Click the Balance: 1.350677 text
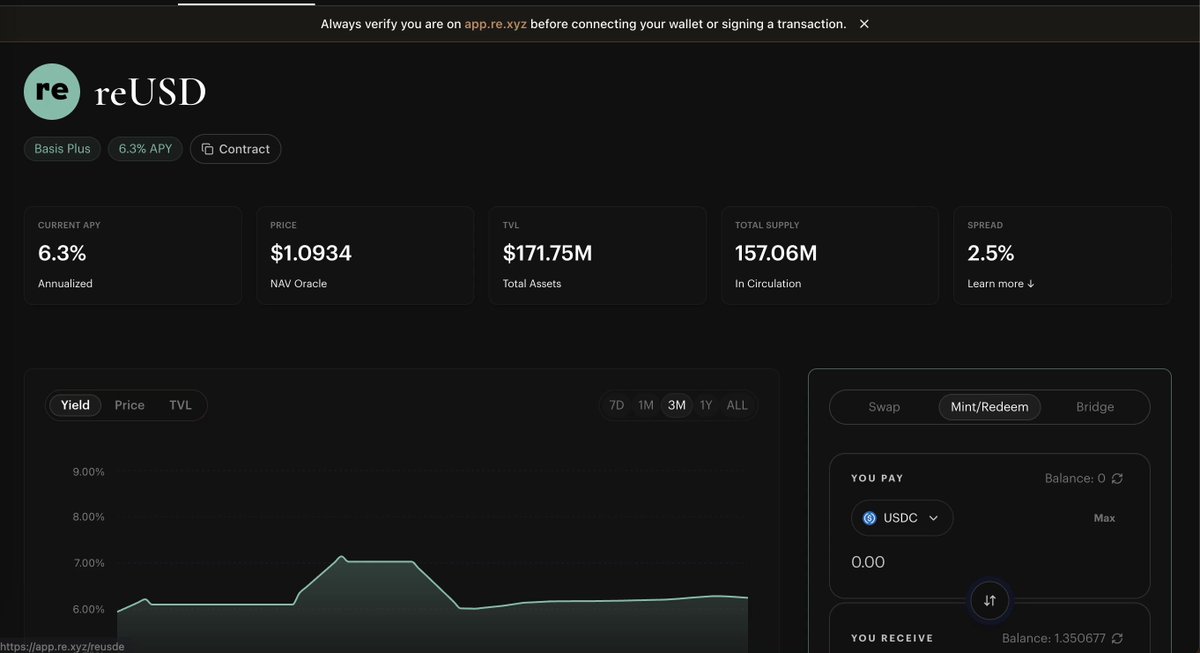 pos(1055,638)
